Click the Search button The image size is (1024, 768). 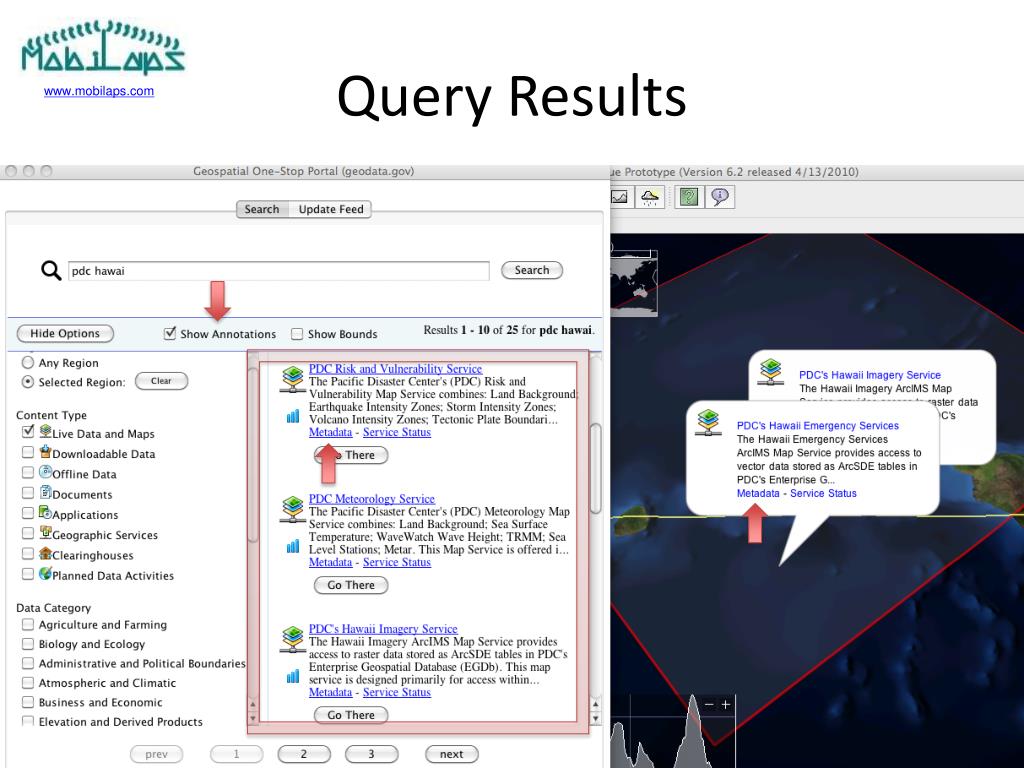point(532,270)
